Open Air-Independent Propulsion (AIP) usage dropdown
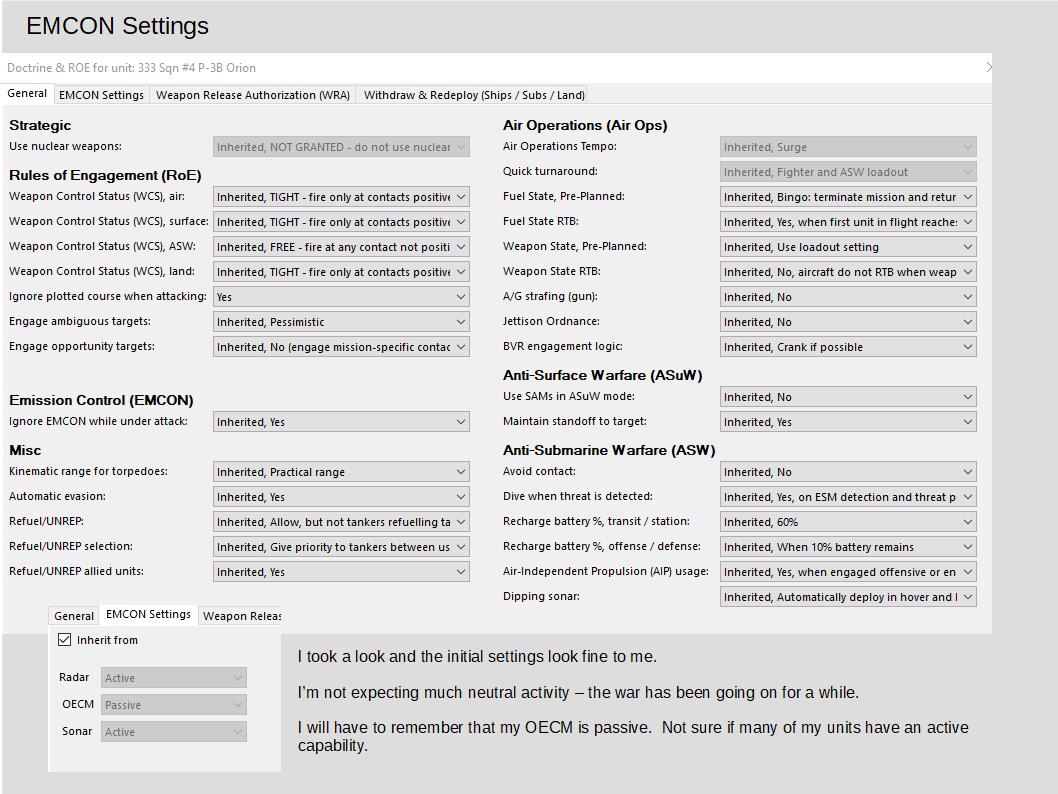 coord(848,571)
